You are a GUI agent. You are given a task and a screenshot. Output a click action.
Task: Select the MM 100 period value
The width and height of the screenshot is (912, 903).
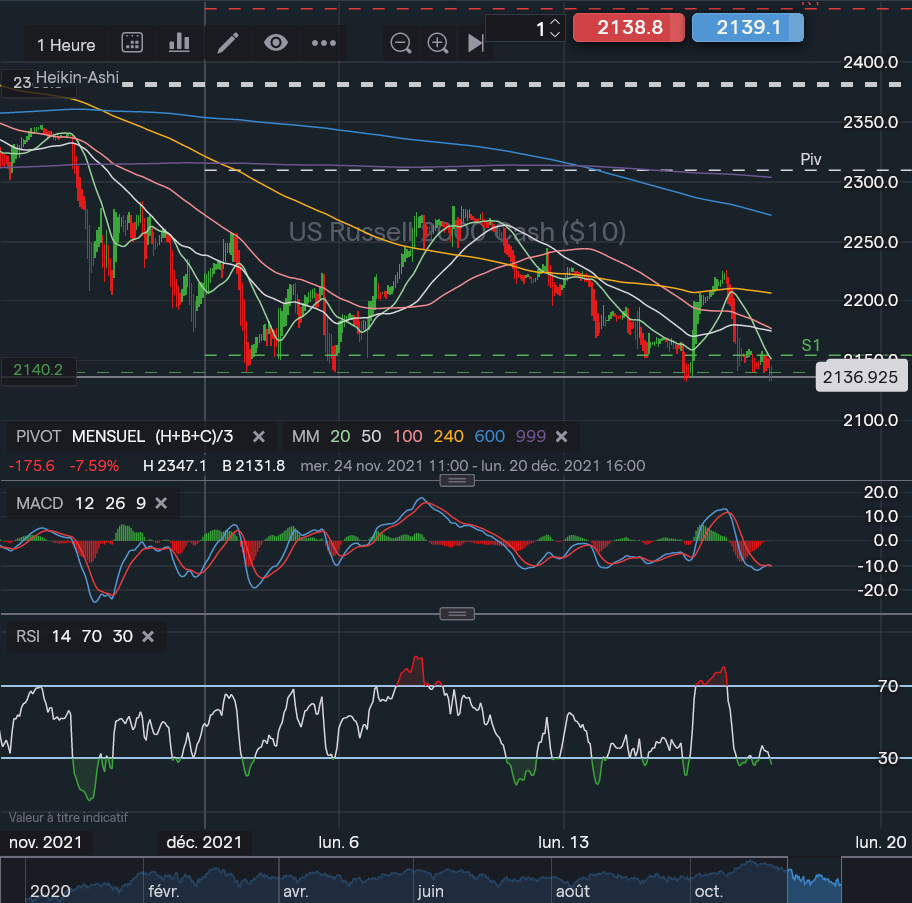click(407, 436)
